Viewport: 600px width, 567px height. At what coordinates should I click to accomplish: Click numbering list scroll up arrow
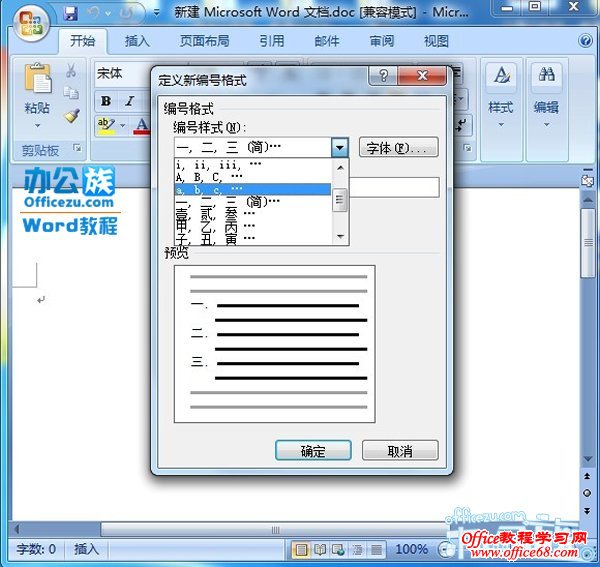click(x=340, y=168)
